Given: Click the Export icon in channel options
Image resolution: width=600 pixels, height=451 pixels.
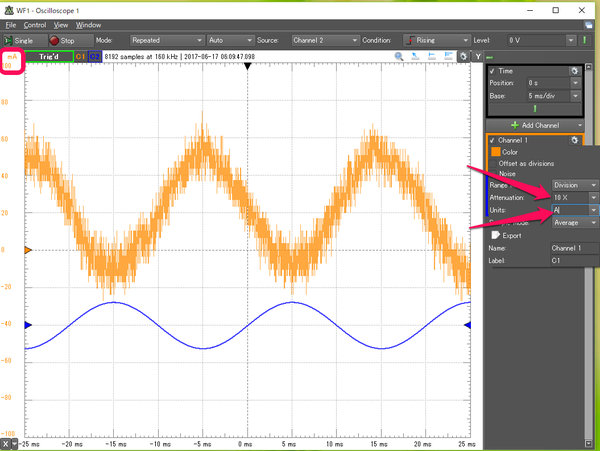Looking at the screenshot, I should pyautogui.click(x=495, y=235).
